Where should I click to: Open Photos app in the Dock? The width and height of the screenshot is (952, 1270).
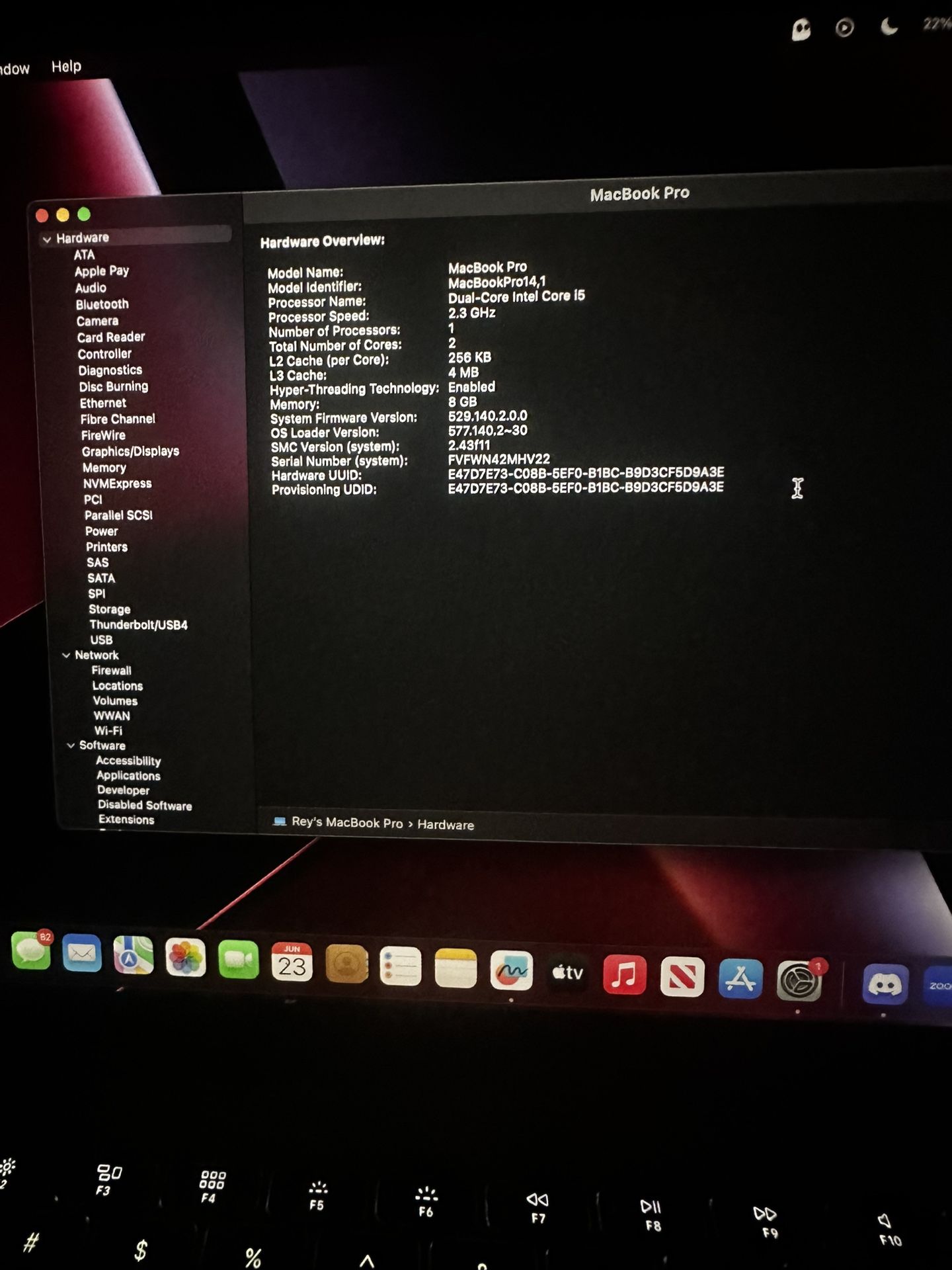(186, 957)
